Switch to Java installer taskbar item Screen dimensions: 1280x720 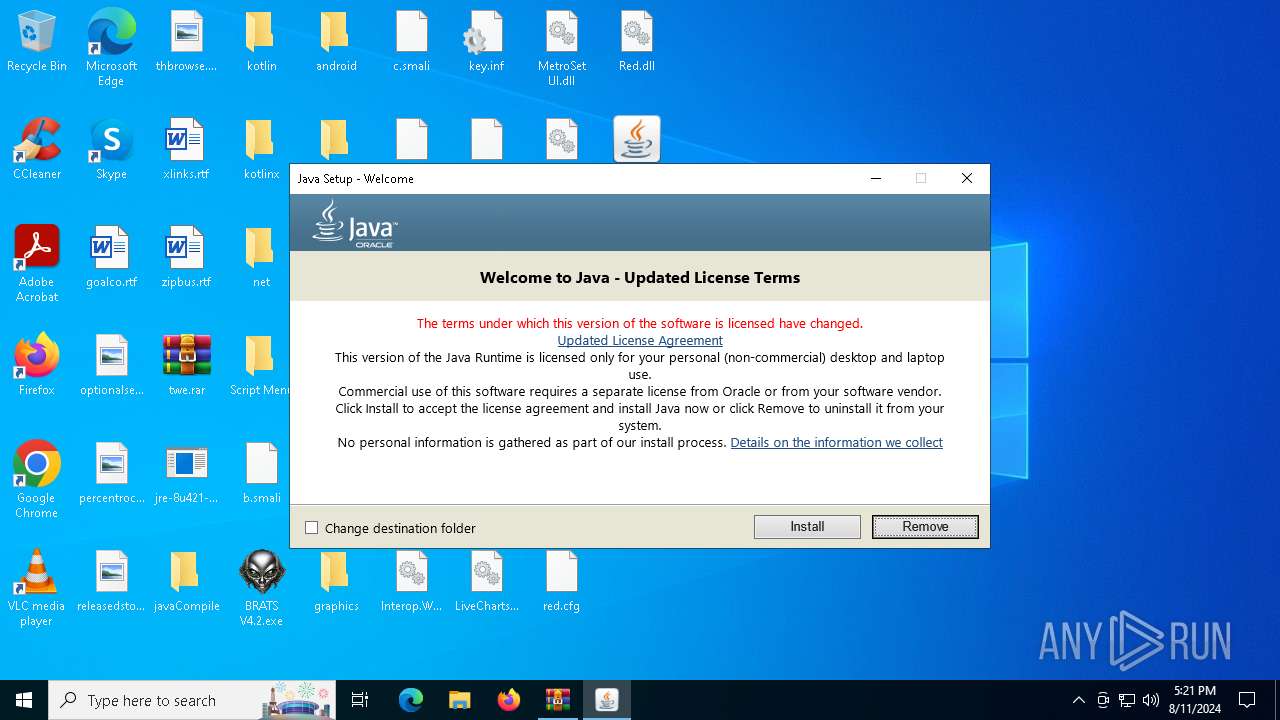tap(606, 700)
